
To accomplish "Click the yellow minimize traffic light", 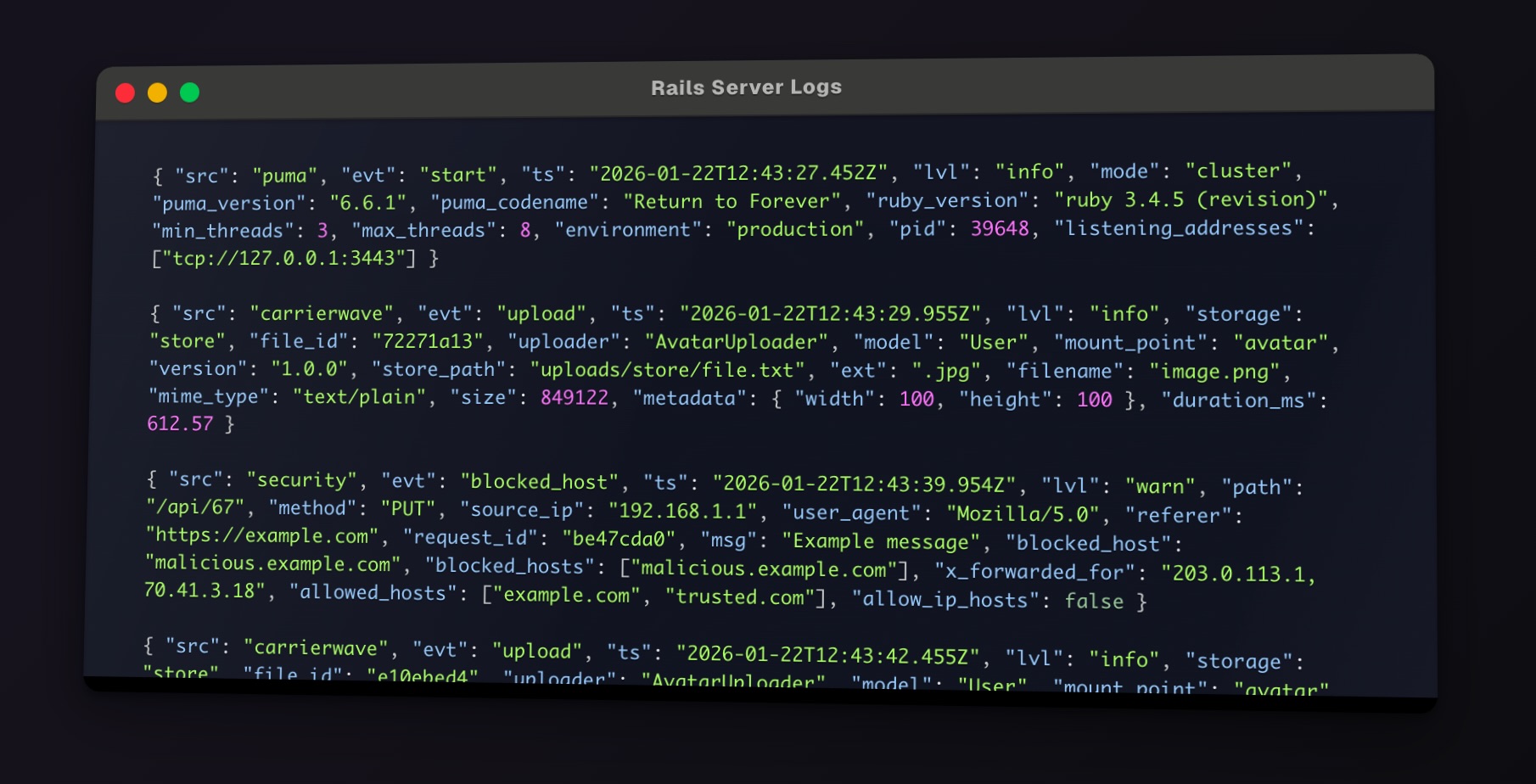I will (x=158, y=92).
